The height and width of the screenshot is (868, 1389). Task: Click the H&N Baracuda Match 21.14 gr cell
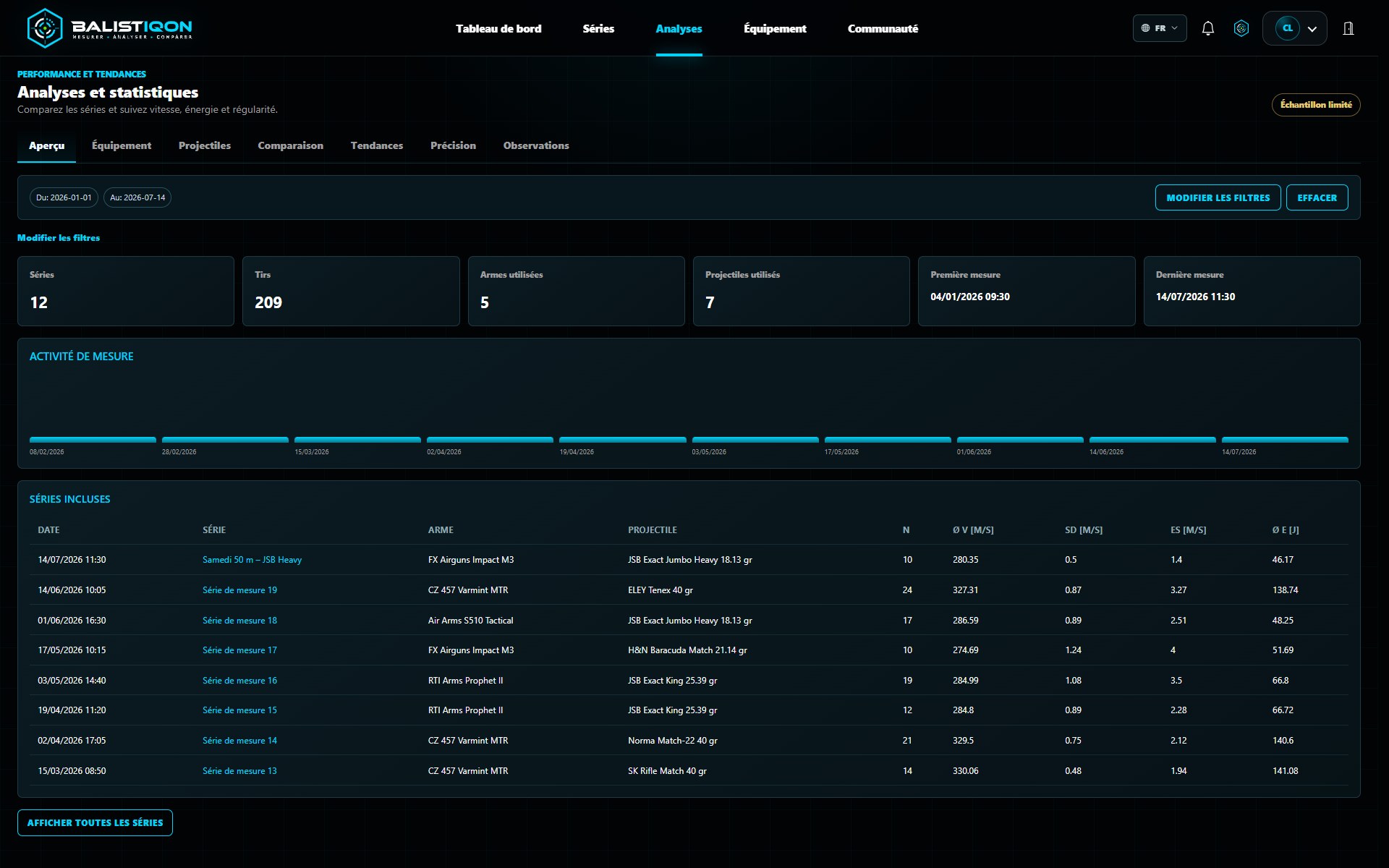point(687,650)
